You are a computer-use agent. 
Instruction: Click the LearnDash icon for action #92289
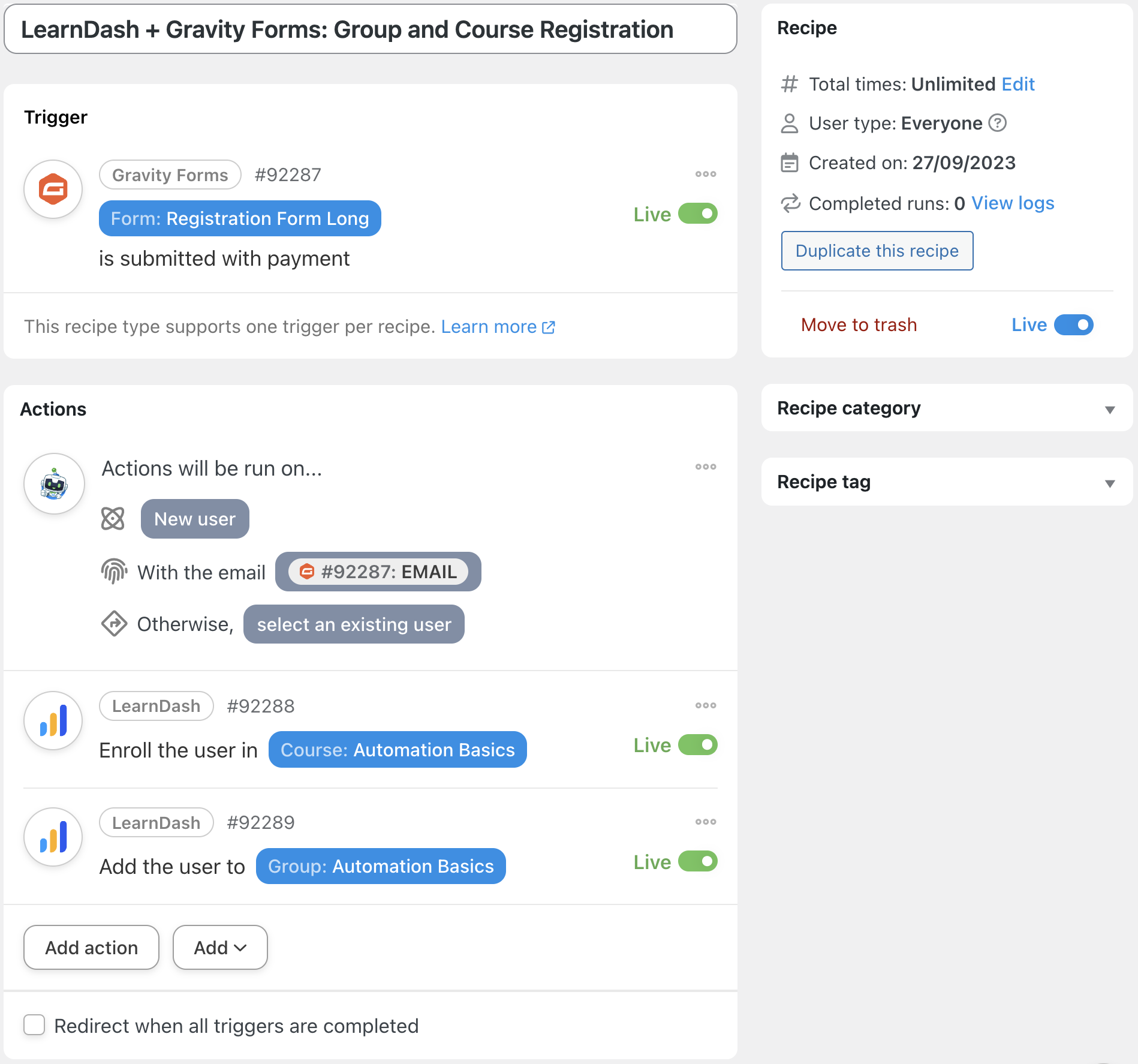click(53, 837)
